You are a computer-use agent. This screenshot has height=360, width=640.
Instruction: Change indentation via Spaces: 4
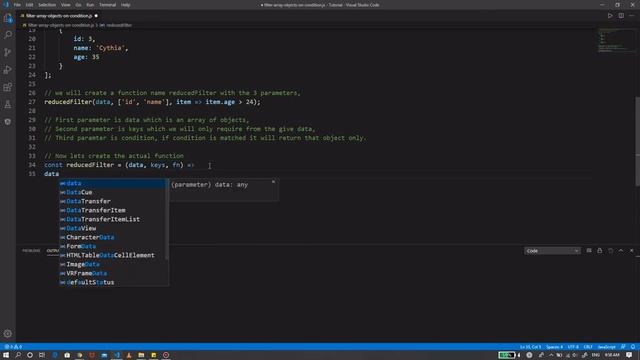554,347
